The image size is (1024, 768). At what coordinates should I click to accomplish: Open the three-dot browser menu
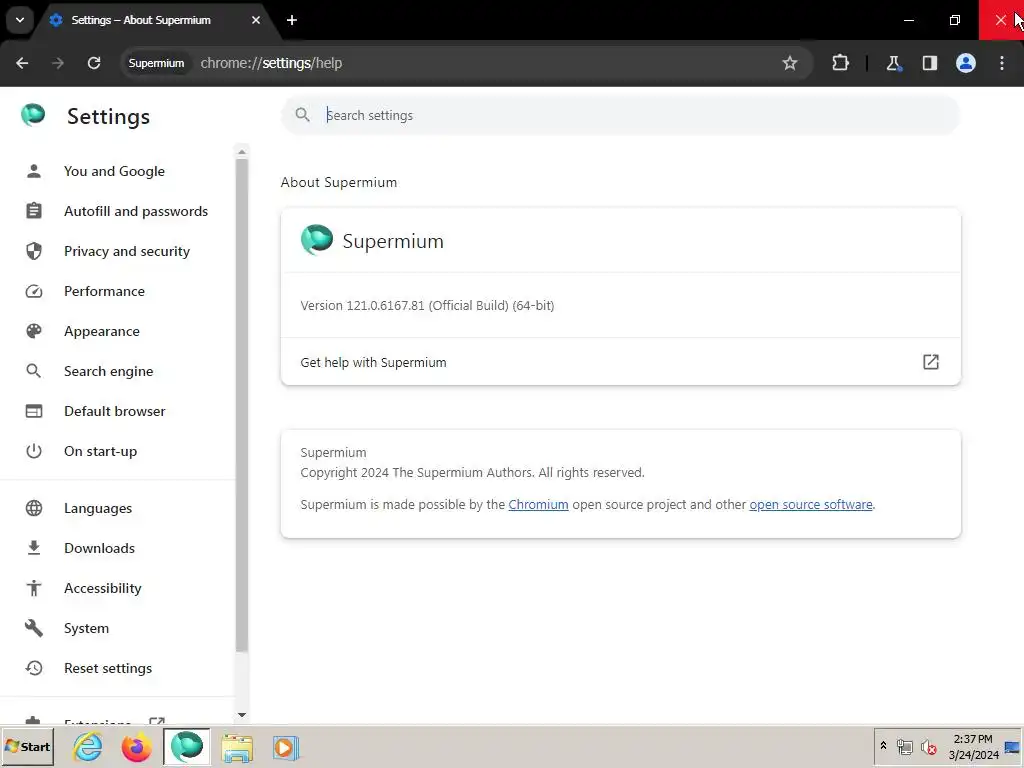(x=1002, y=63)
